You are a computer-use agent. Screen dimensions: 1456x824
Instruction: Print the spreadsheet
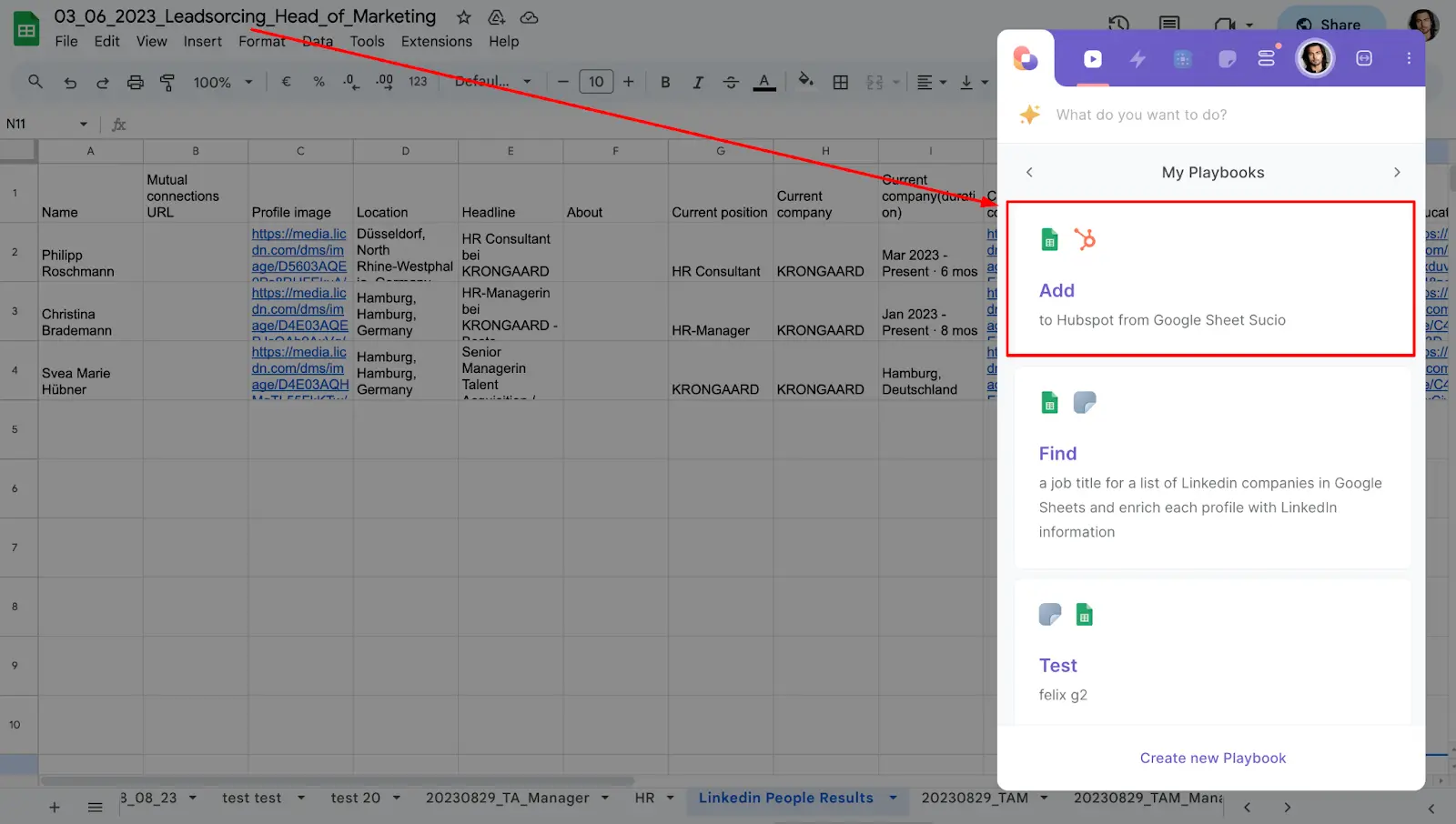(135, 82)
